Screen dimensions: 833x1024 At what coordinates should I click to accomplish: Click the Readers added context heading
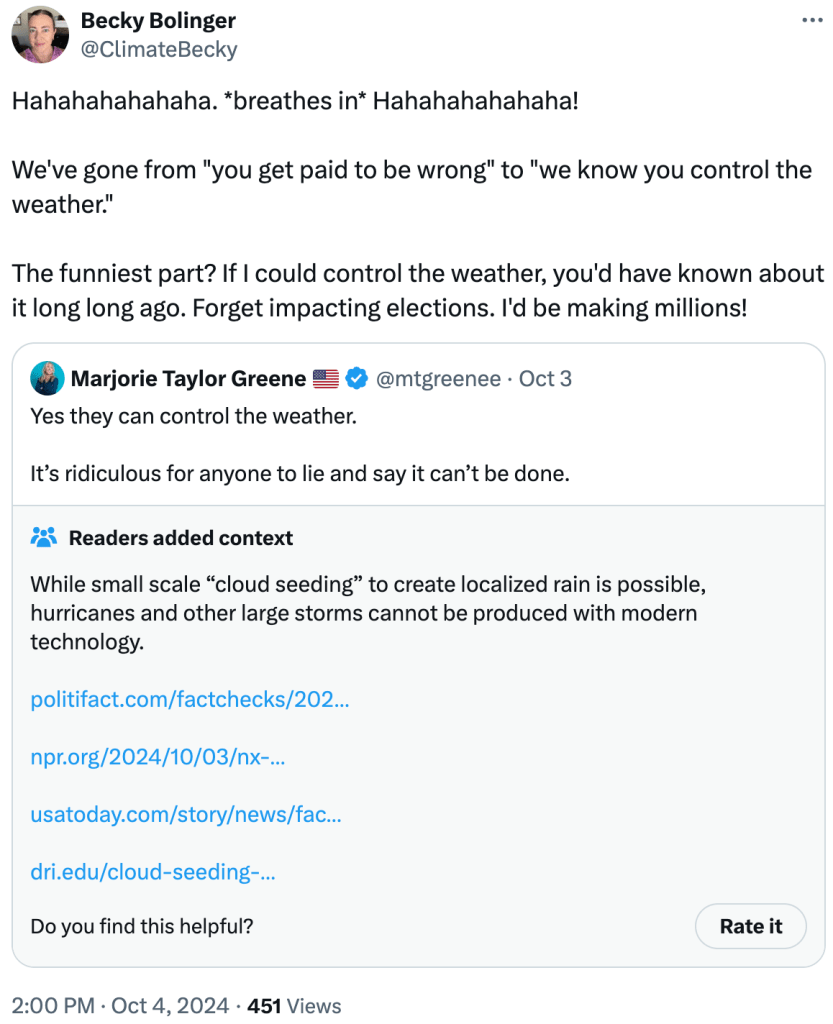[181, 538]
